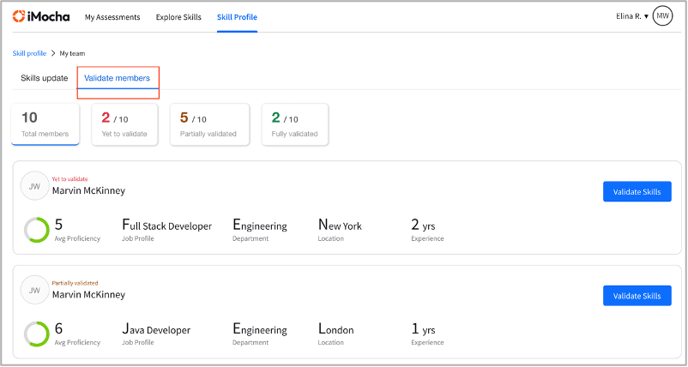
Task: Open the MW profile avatar
Action: click(663, 16)
